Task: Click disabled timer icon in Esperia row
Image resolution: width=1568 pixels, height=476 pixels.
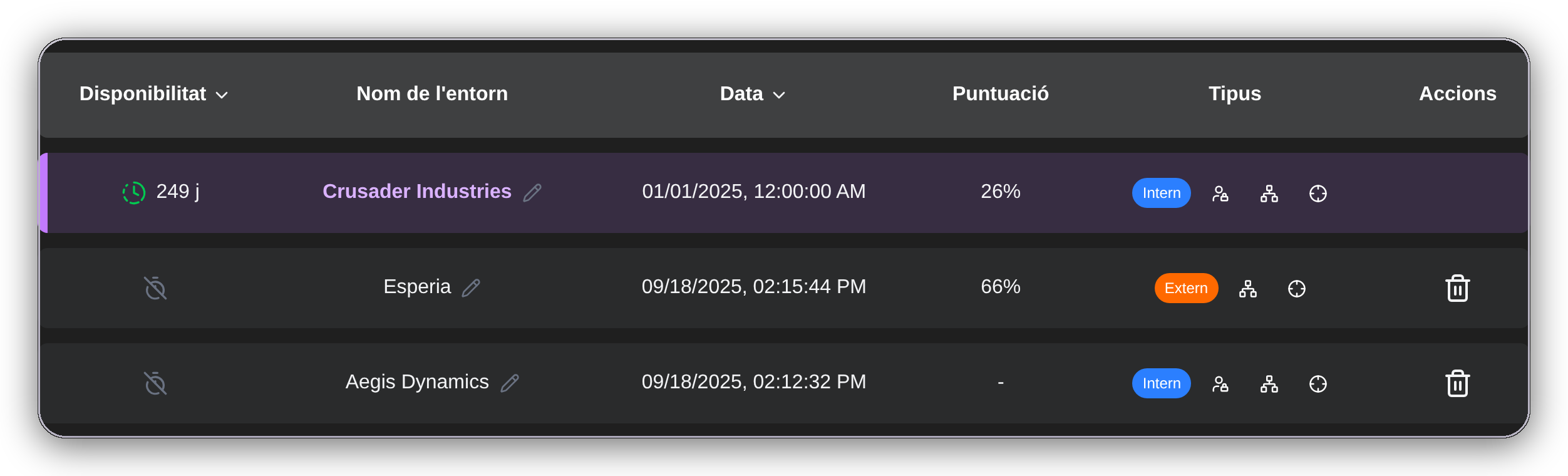Action: [155, 288]
